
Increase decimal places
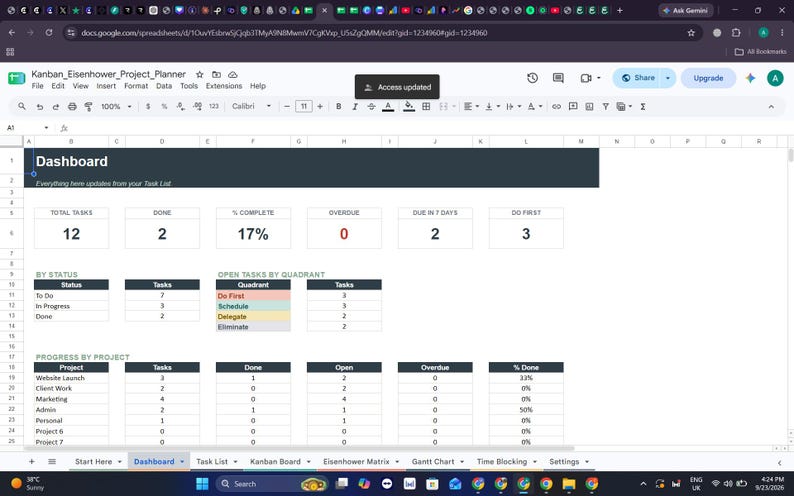pos(197,106)
